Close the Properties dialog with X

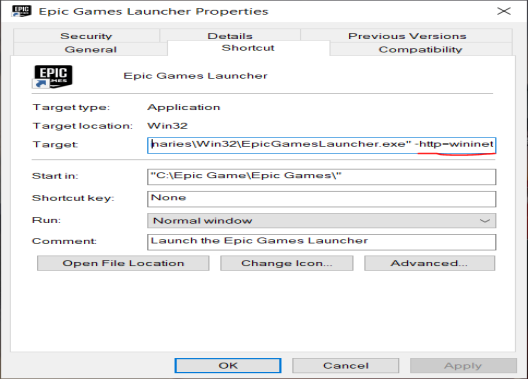(x=504, y=11)
